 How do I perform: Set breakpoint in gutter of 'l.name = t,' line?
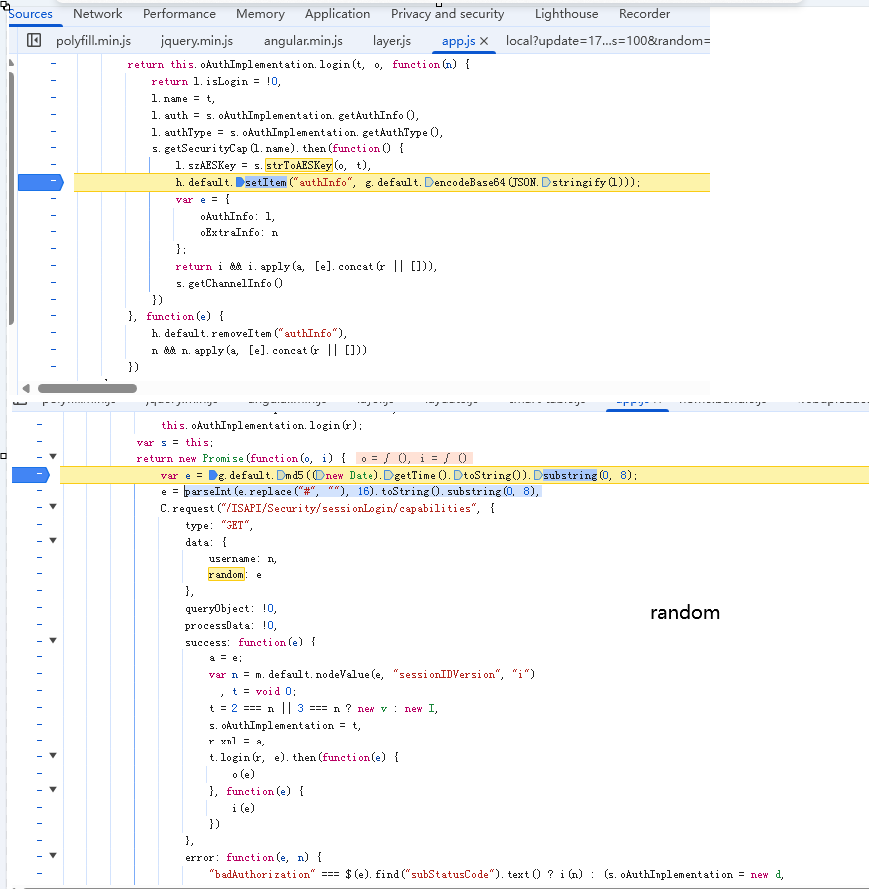[53, 98]
